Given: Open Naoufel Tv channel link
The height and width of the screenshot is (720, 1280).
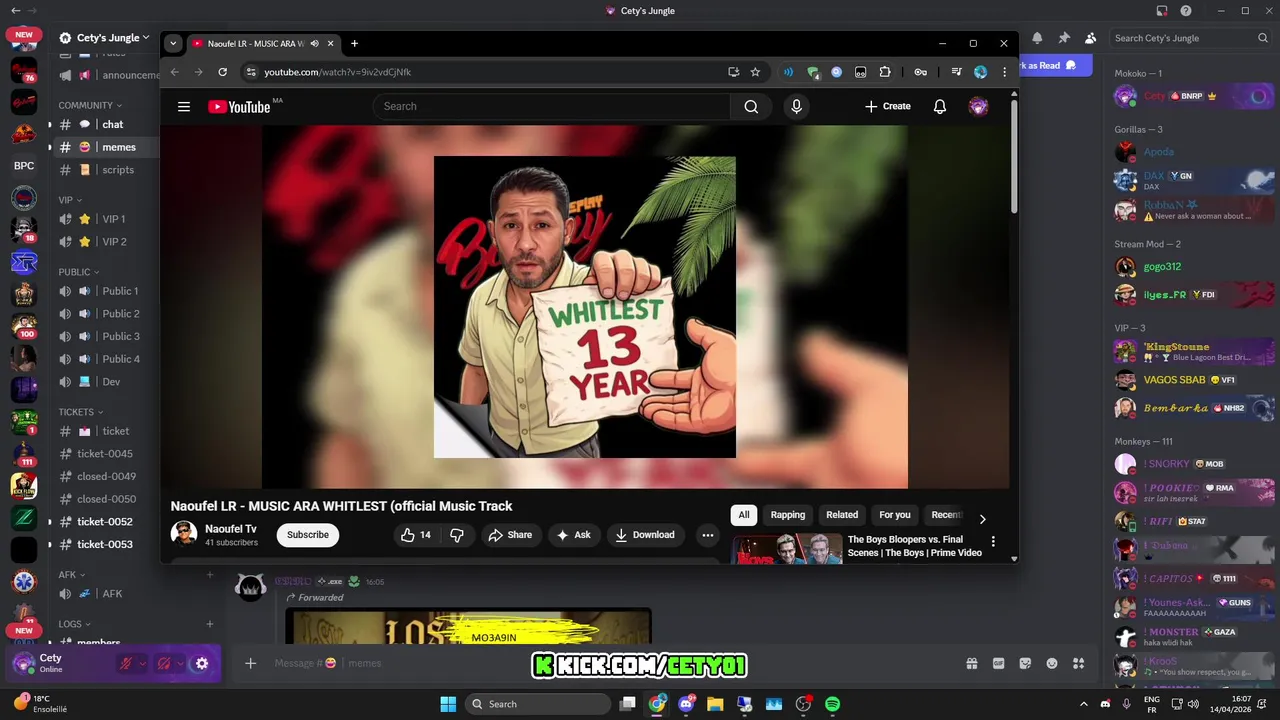Looking at the screenshot, I should pyautogui.click(x=231, y=529).
